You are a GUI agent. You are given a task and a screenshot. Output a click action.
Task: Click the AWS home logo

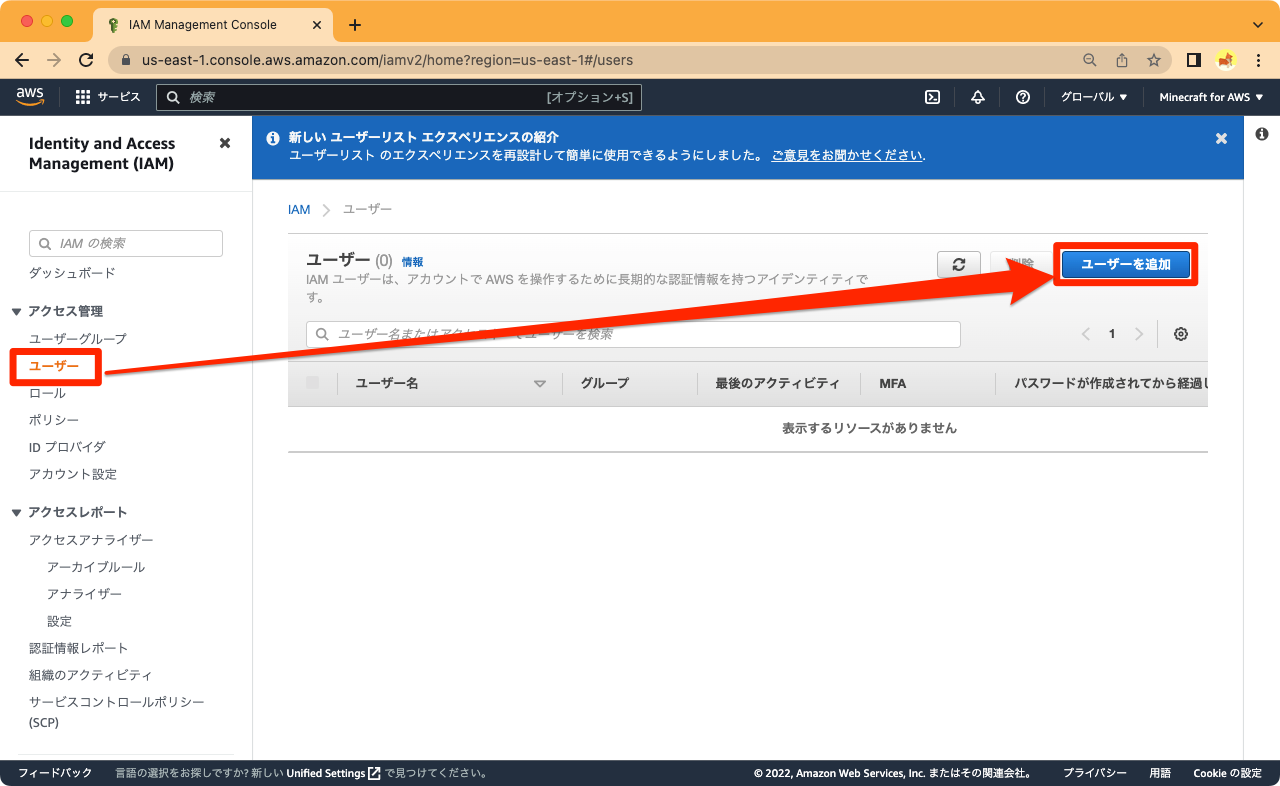(x=30, y=96)
